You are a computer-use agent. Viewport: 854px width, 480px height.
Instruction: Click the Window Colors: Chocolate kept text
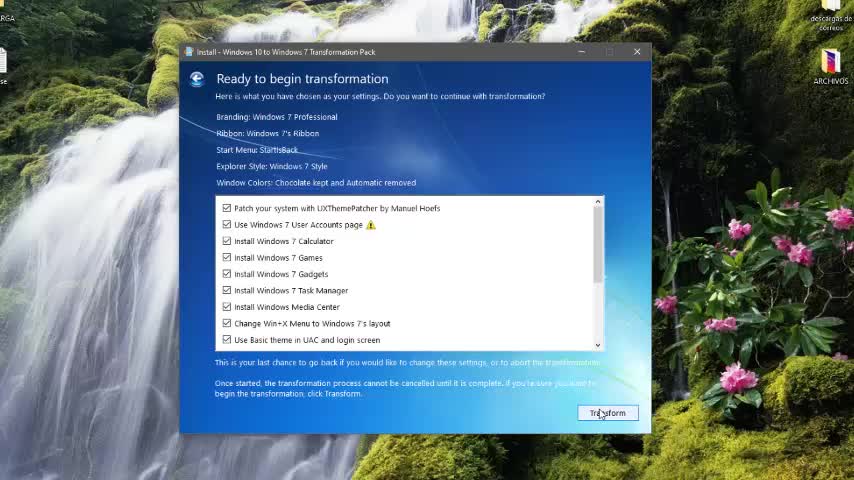click(x=316, y=183)
